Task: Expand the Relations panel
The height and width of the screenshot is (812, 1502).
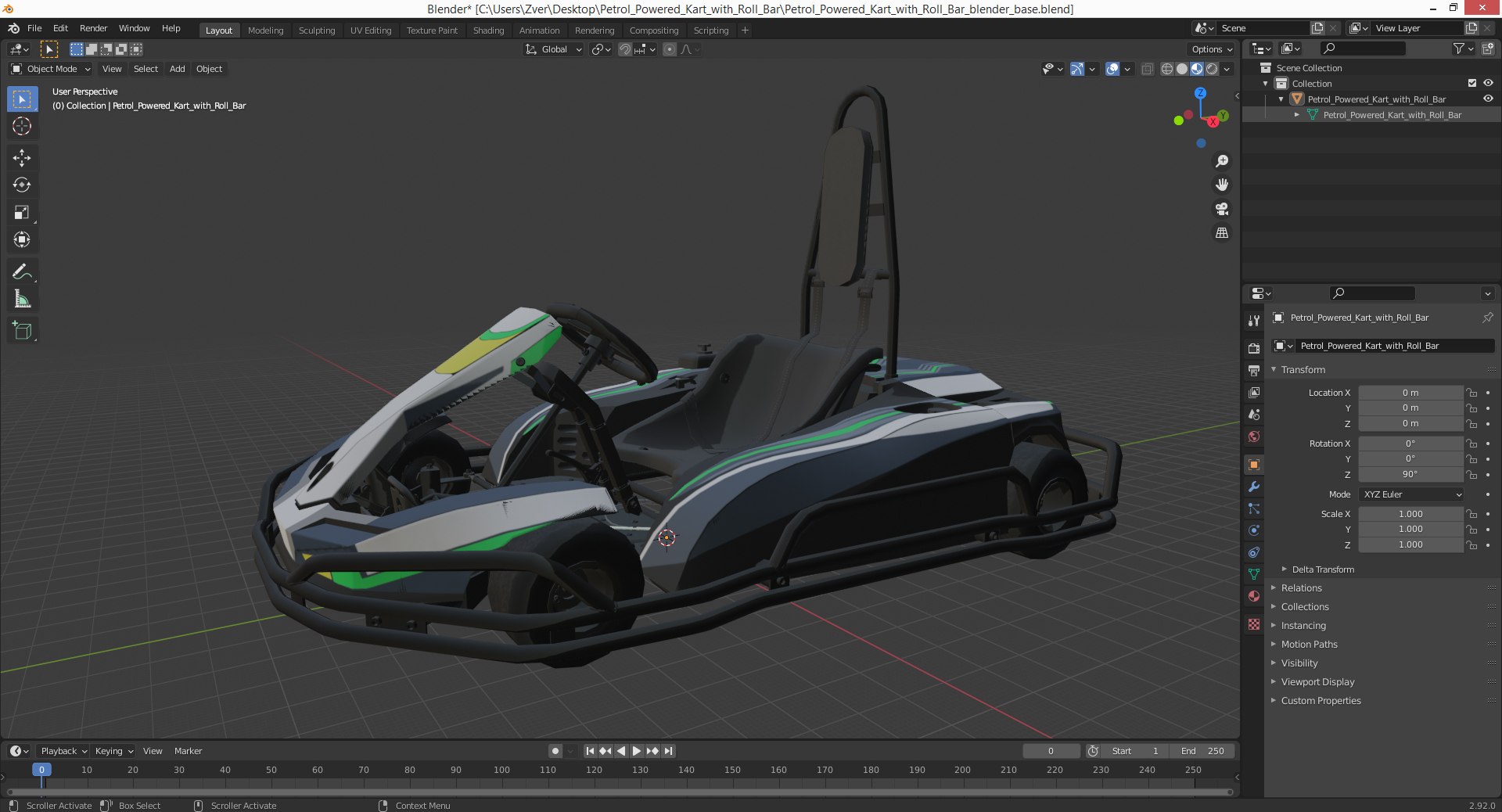Action: [x=1301, y=588]
